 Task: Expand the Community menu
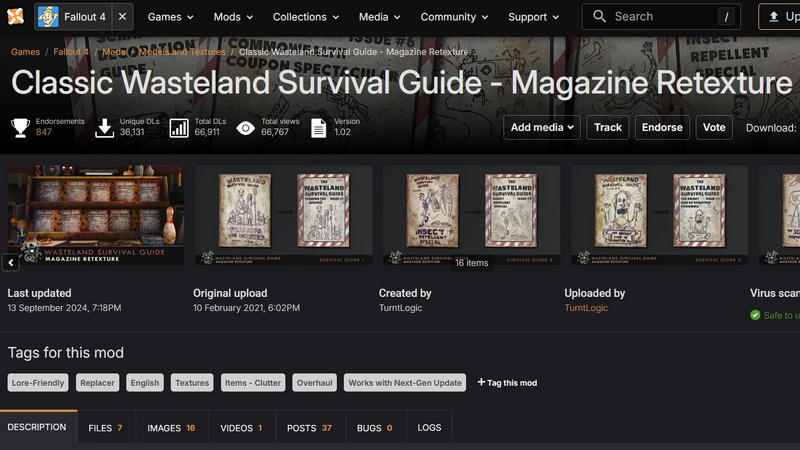[x=454, y=17]
